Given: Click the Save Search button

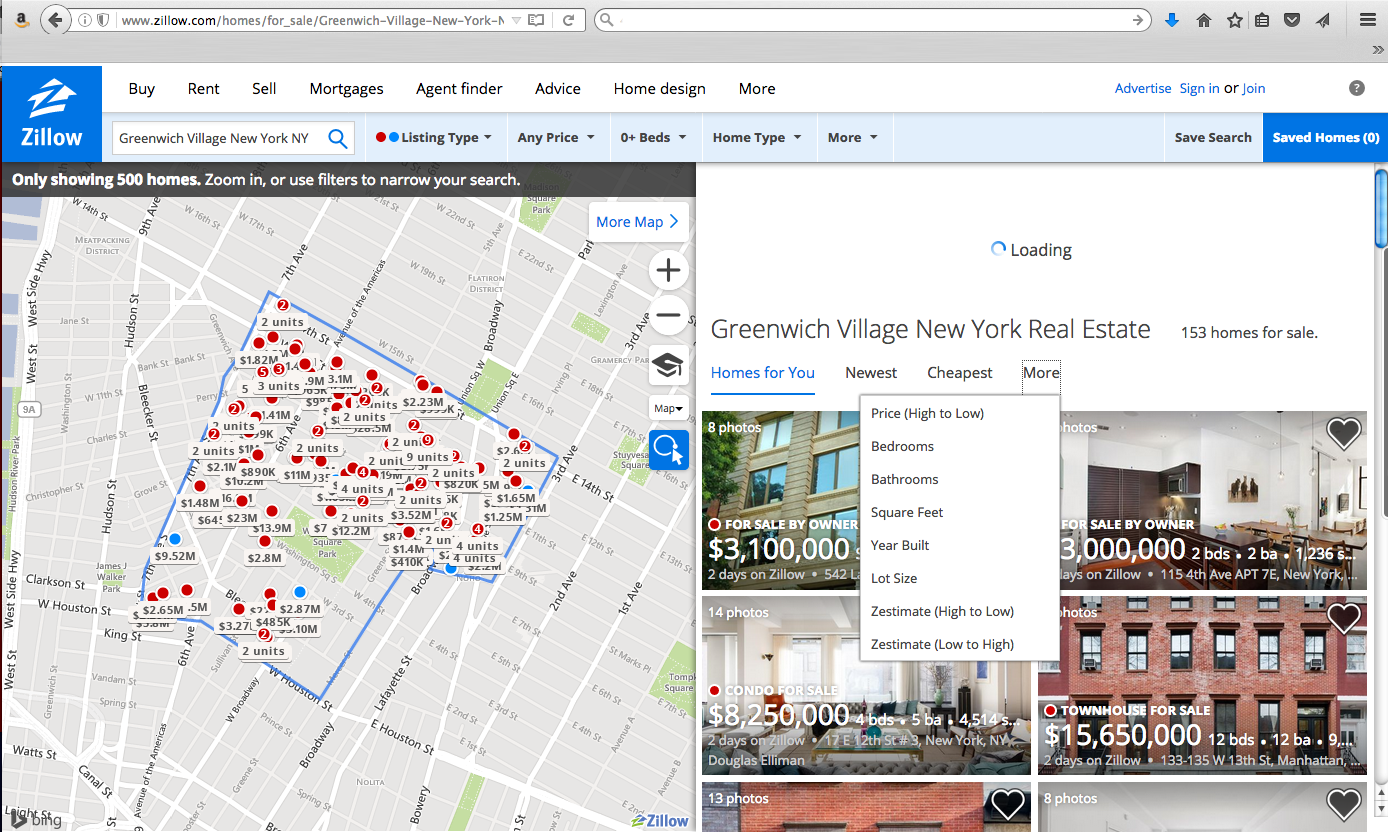Looking at the screenshot, I should point(1212,138).
